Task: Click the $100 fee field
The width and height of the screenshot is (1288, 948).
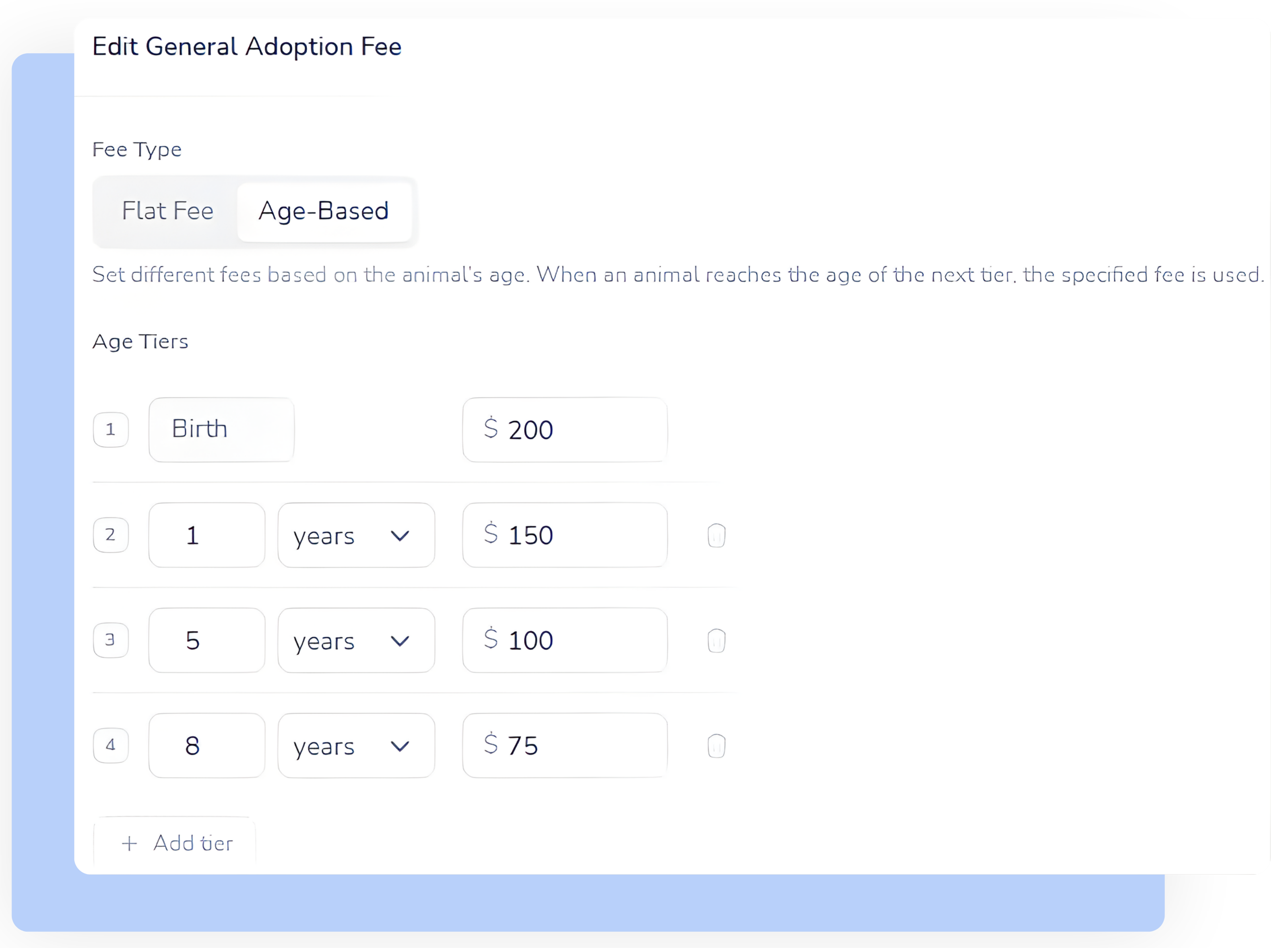Action: click(565, 641)
